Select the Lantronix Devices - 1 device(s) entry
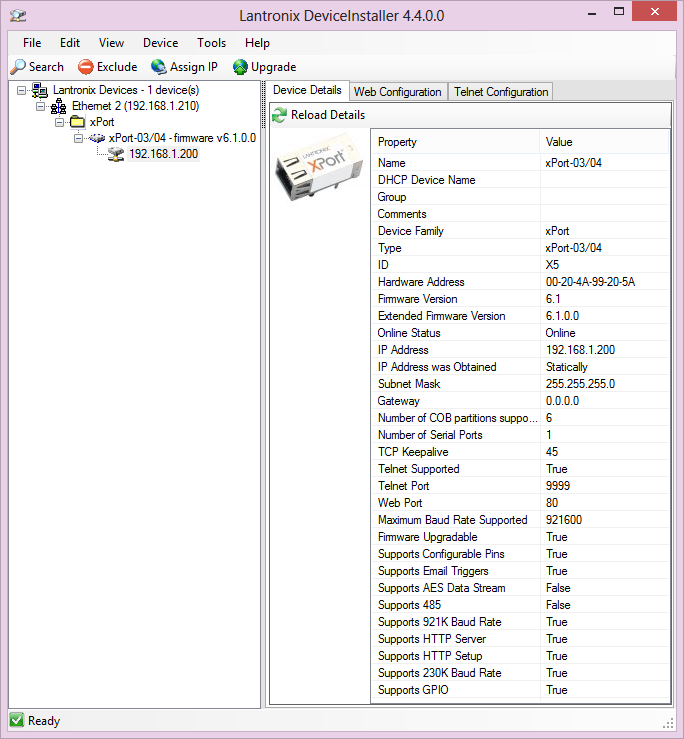 click(126, 90)
